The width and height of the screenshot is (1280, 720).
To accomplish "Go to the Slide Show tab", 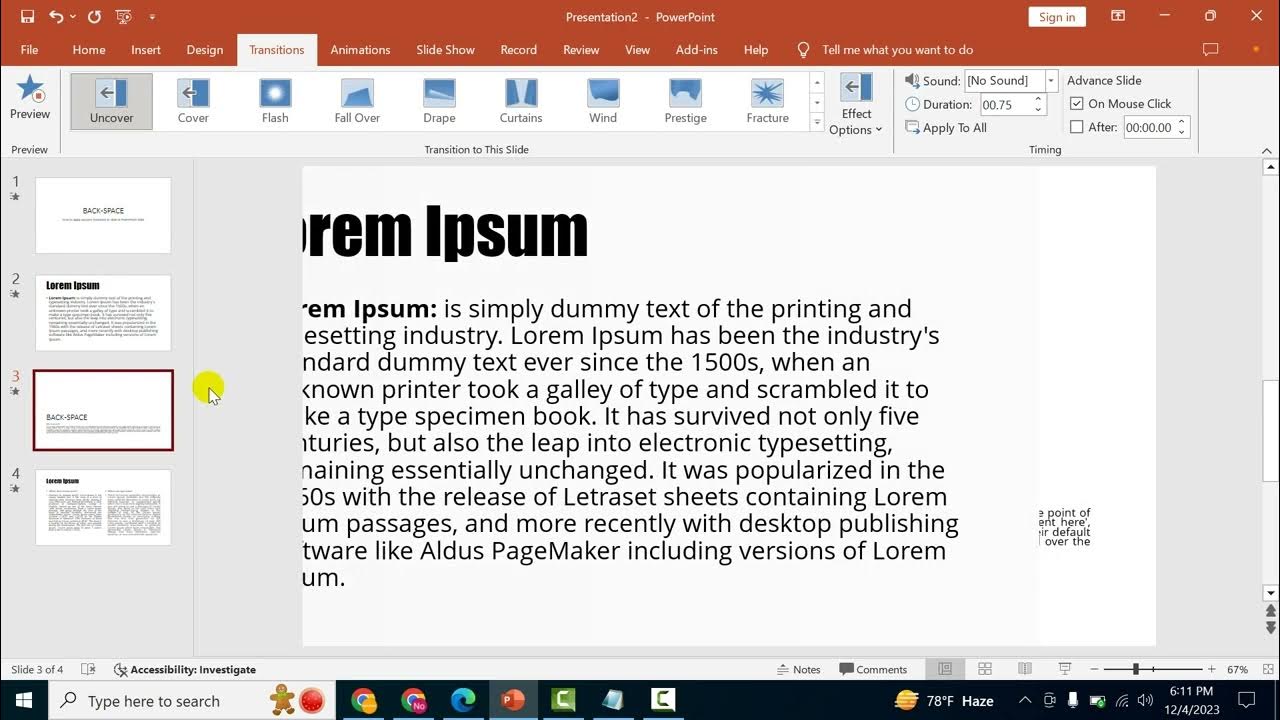I will pyautogui.click(x=446, y=49).
